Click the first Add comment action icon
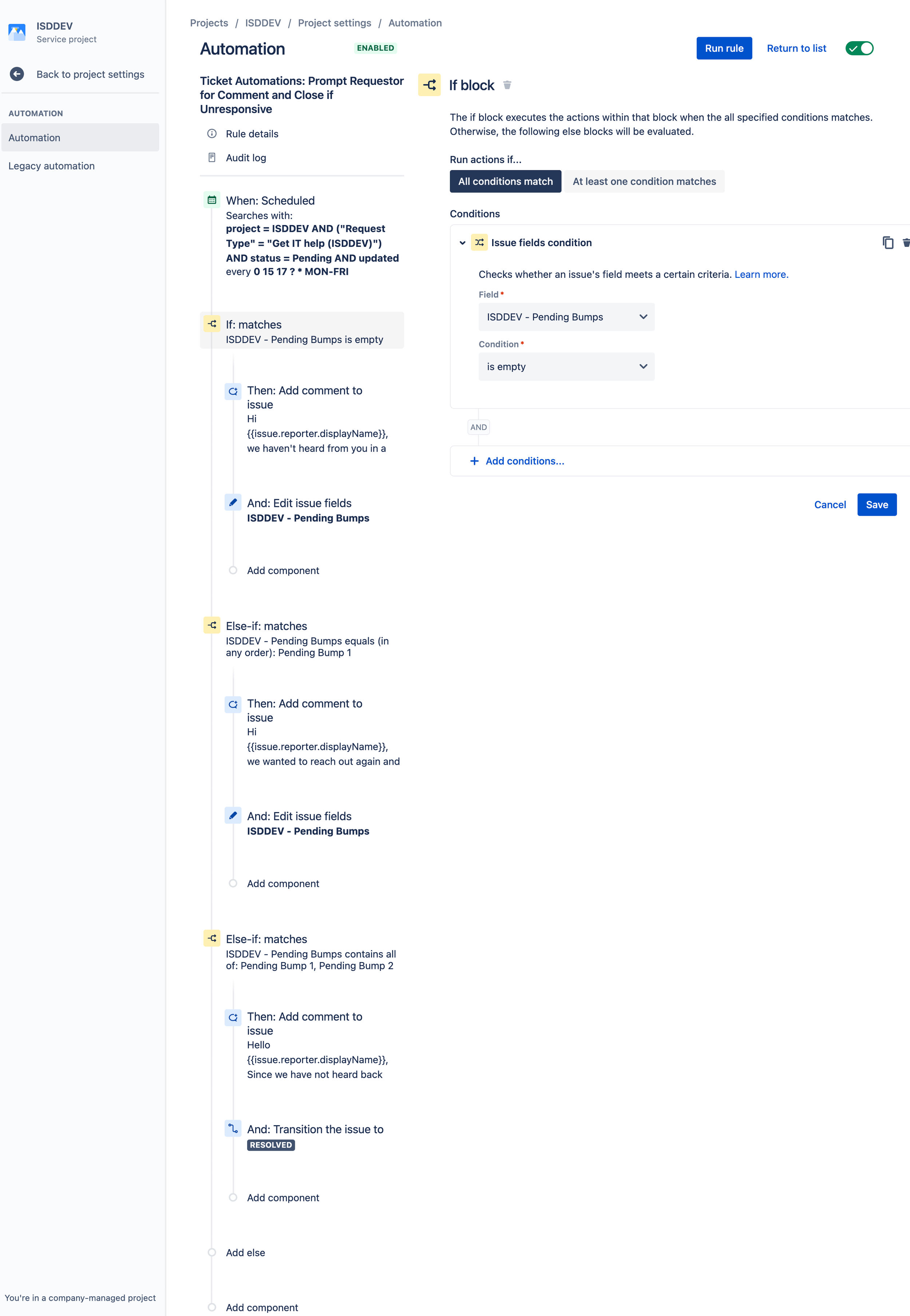This screenshot has width=910, height=1316. [x=233, y=391]
